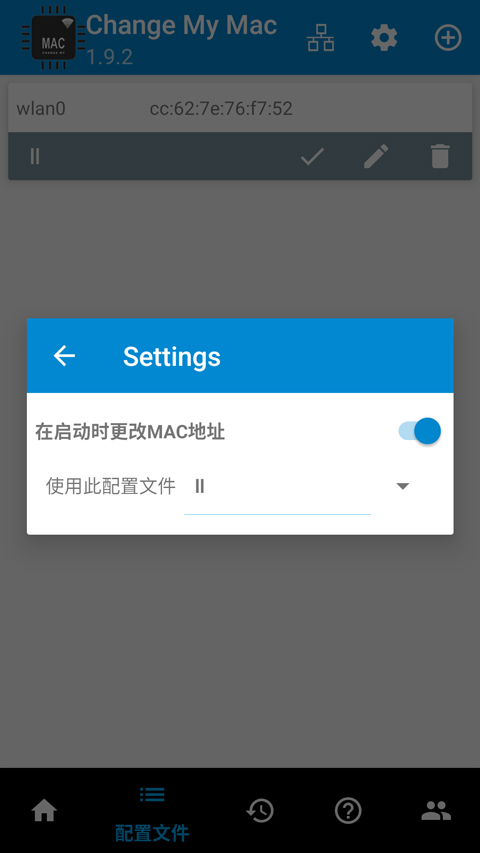Click the Settings dialog title

(172, 357)
